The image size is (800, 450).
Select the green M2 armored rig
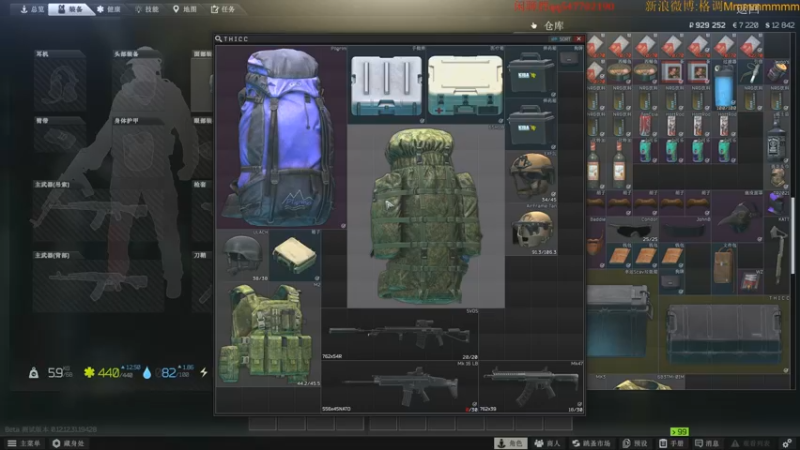[268, 334]
